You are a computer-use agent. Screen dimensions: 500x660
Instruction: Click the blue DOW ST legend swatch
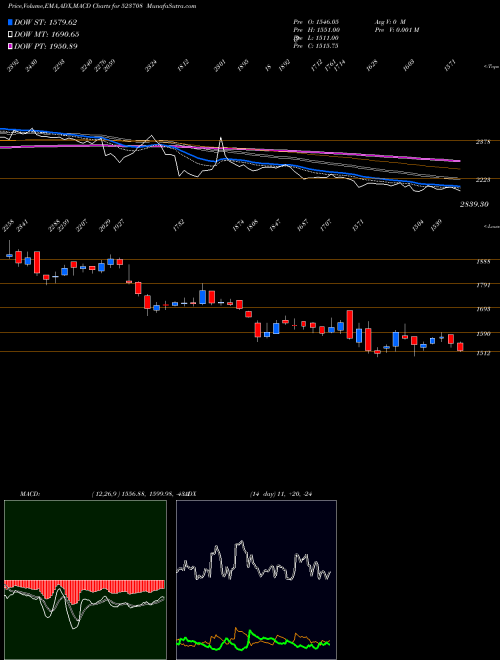tap(10, 22)
